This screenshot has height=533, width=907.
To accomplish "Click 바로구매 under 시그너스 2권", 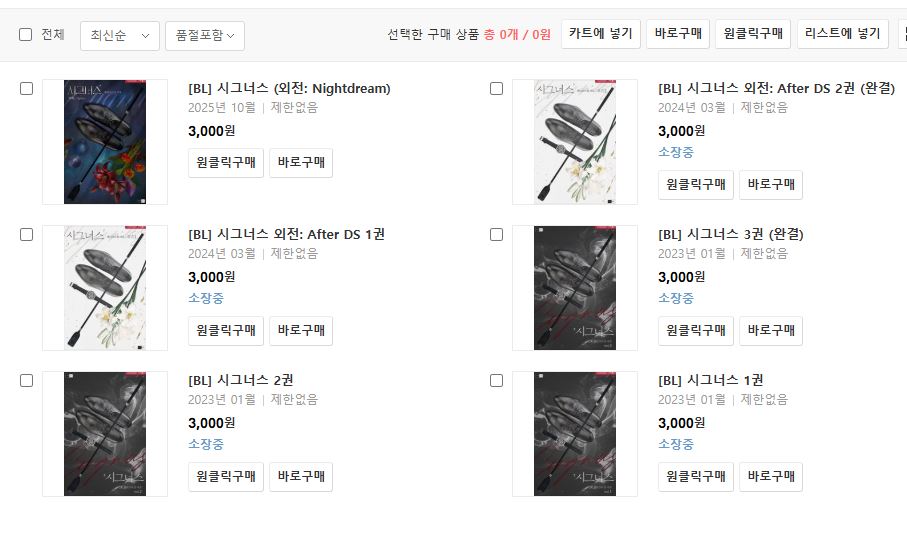I will [301, 476].
